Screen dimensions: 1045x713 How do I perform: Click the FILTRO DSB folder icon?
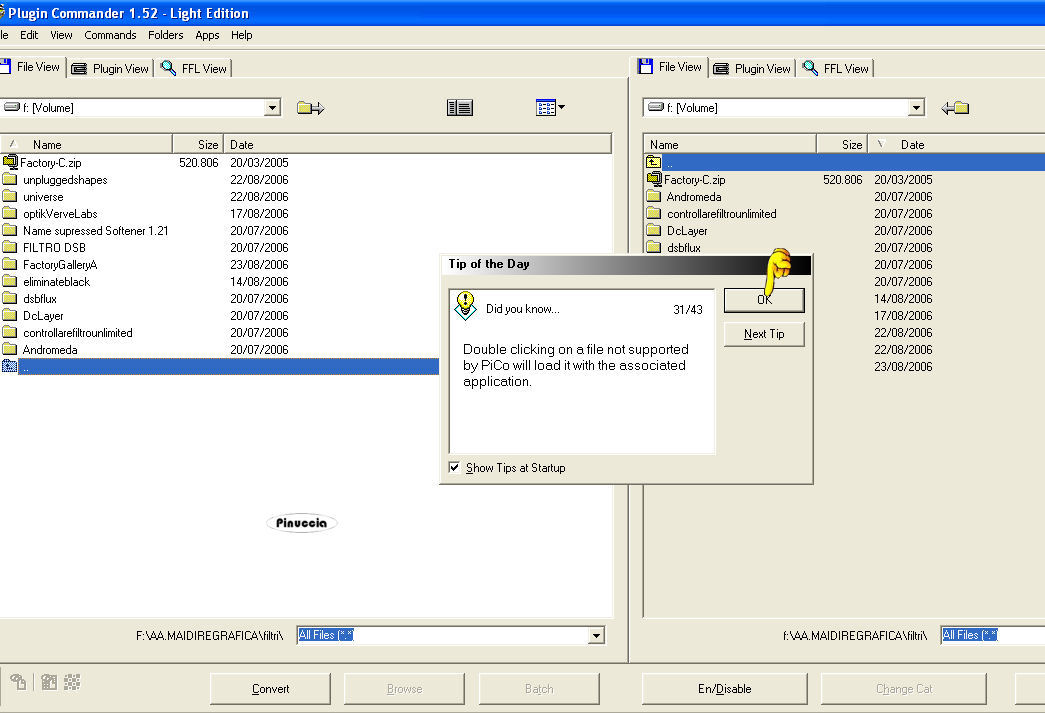(9, 247)
